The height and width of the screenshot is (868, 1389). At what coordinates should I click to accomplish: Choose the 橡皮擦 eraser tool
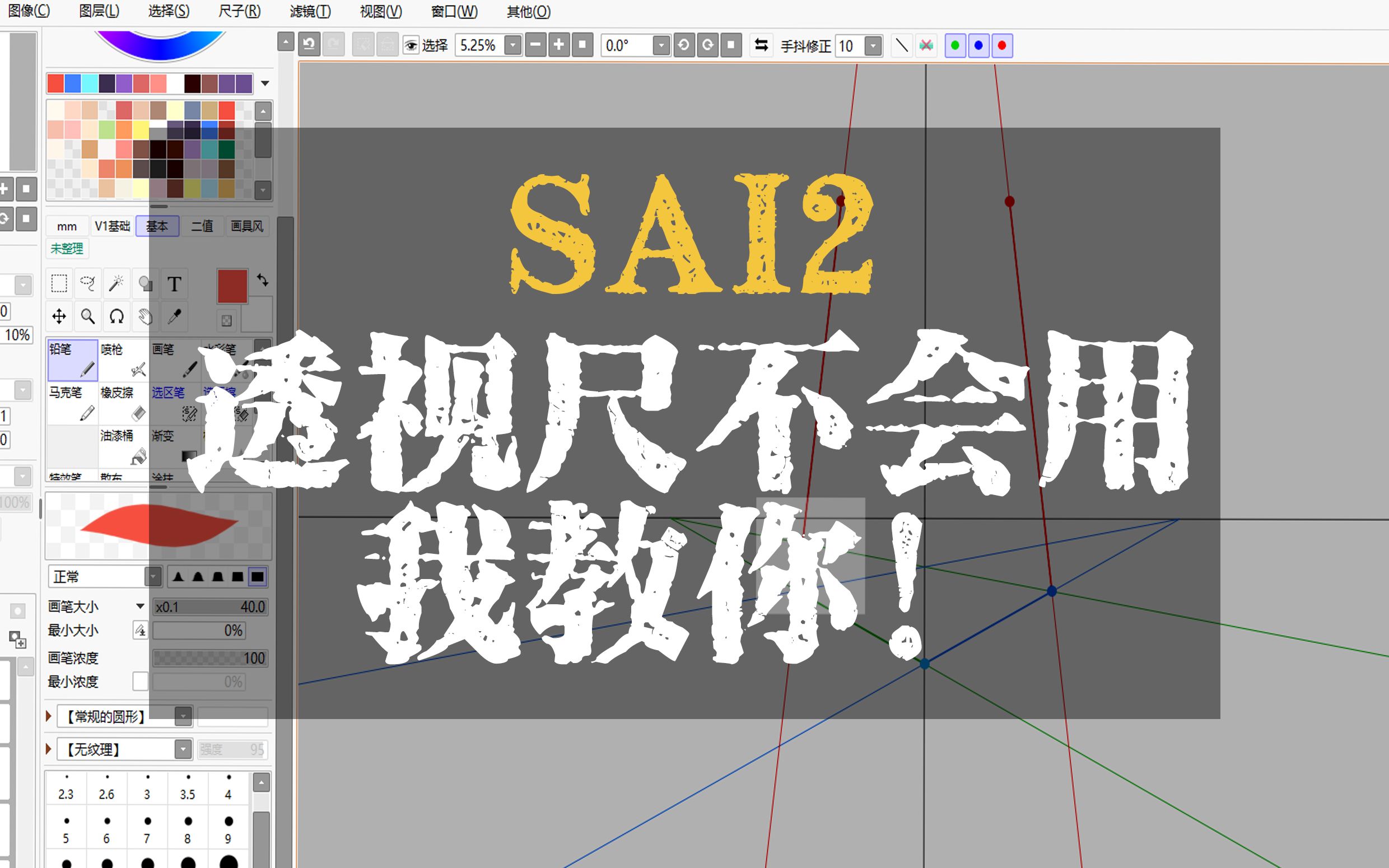coord(123,404)
